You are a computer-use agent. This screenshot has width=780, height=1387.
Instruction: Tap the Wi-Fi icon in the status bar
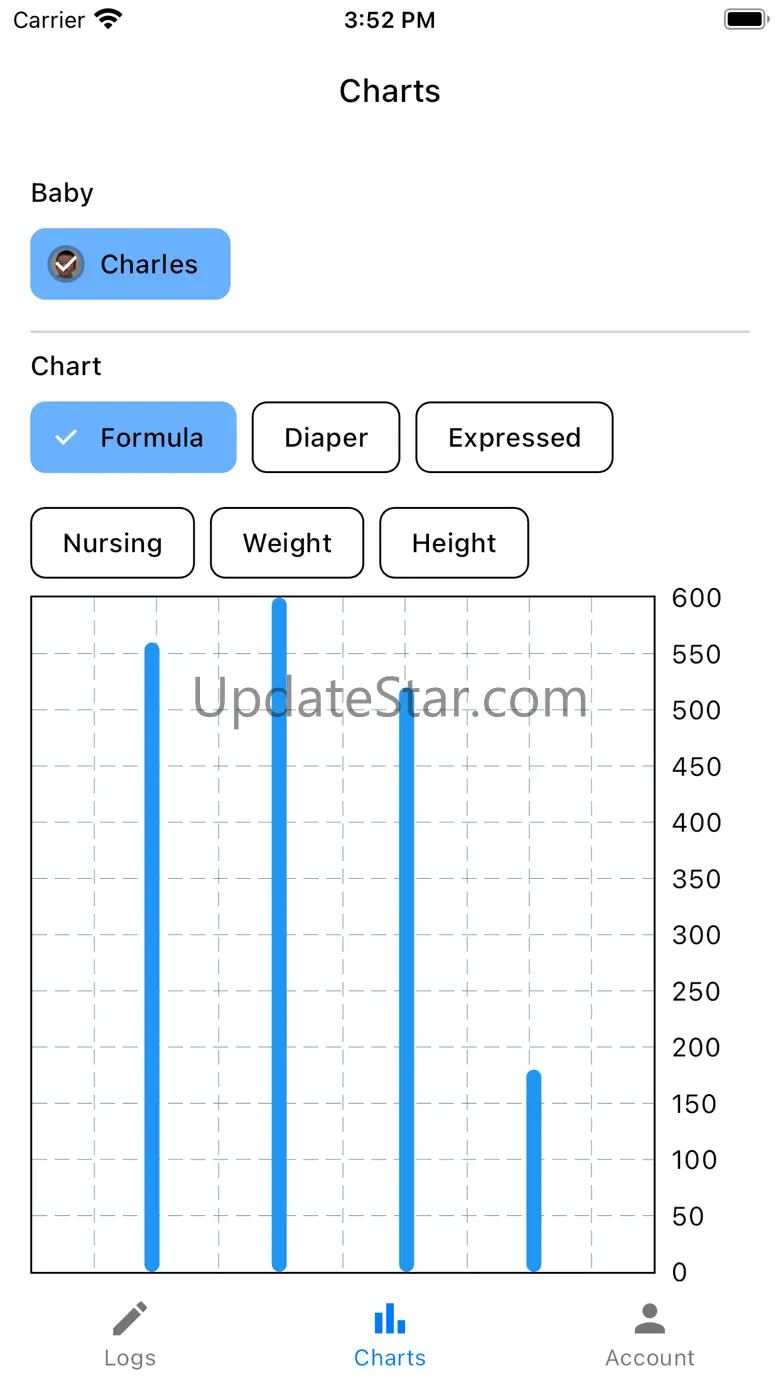click(x=107, y=20)
